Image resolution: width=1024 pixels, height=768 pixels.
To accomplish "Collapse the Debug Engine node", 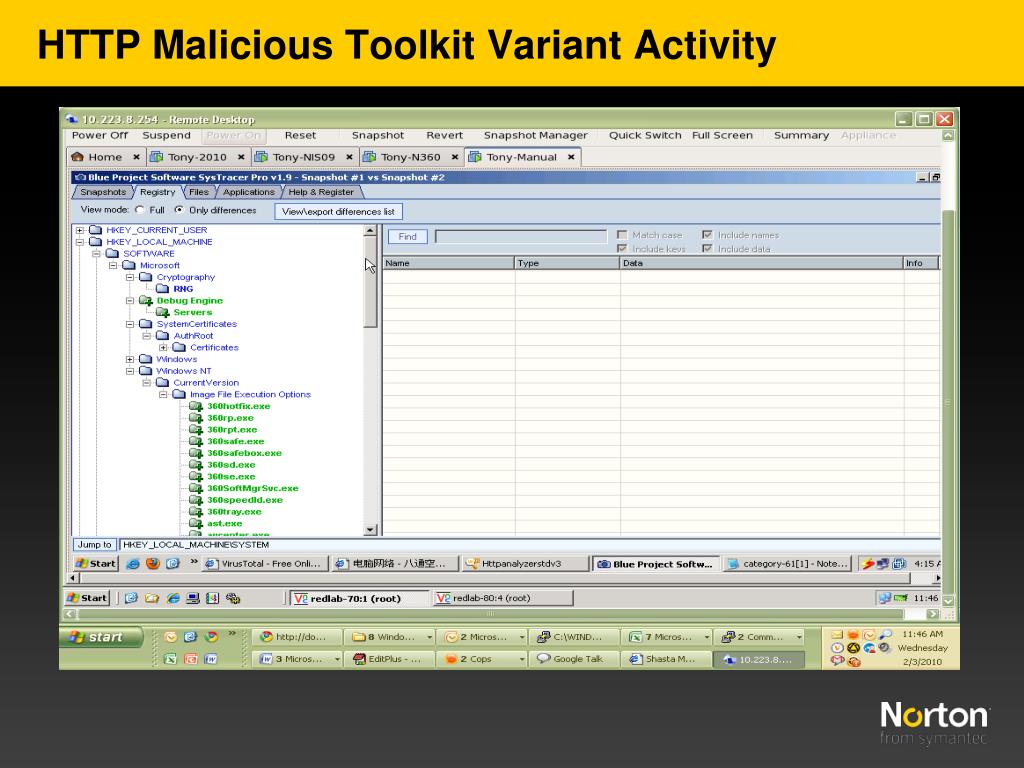I will point(130,300).
